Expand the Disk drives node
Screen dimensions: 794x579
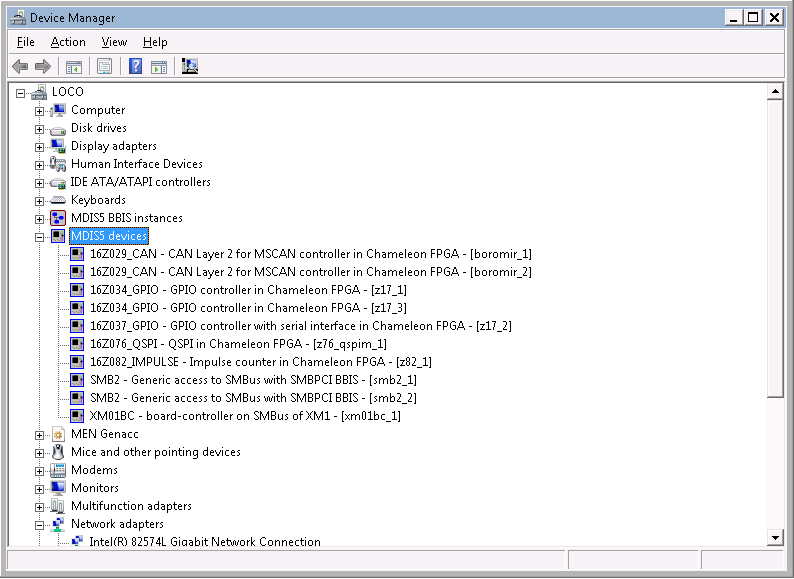[40, 128]
